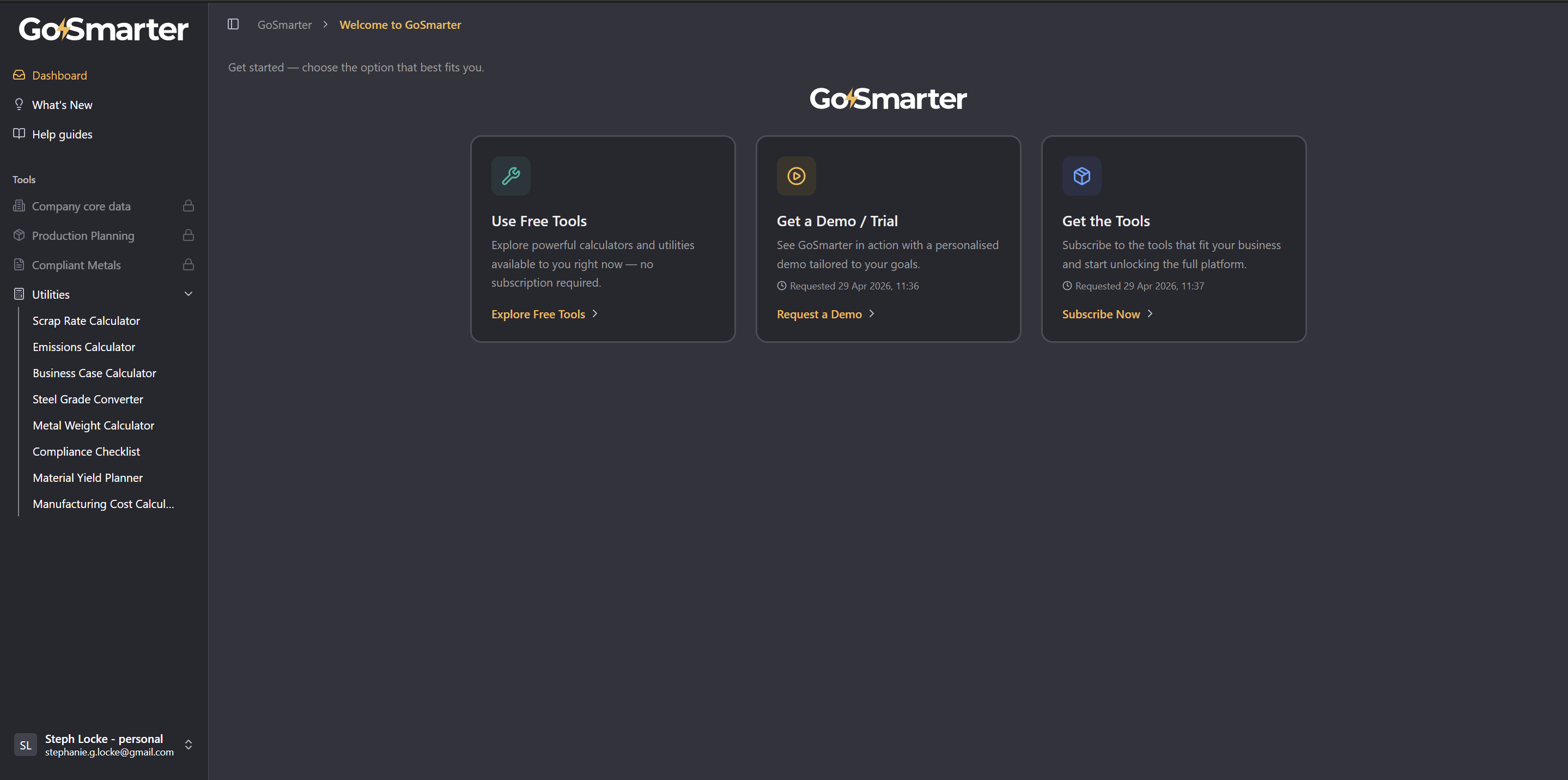The height and width of the screenshot is (780, 1568).
Task: Select the Utilities menu label
Action: pyautogui.click(x=51, y=294)
